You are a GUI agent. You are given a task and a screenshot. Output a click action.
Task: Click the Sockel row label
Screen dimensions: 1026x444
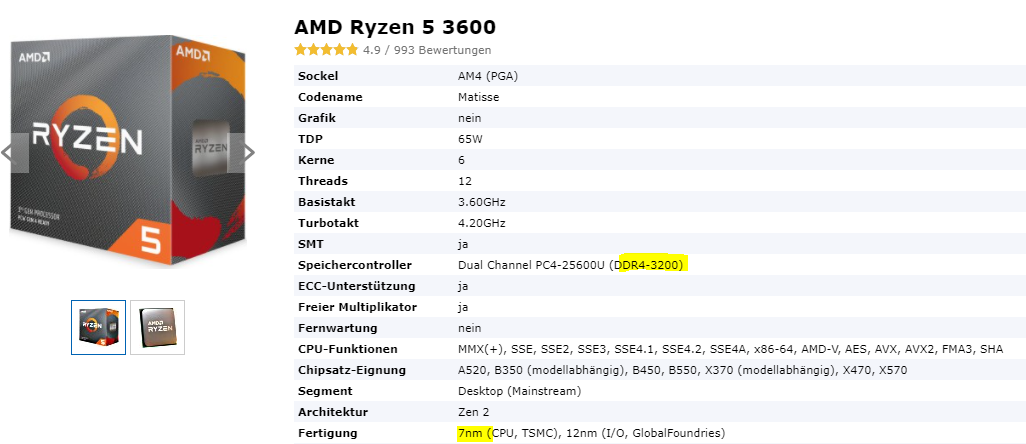pyautogui.click(x=318, y=76)
